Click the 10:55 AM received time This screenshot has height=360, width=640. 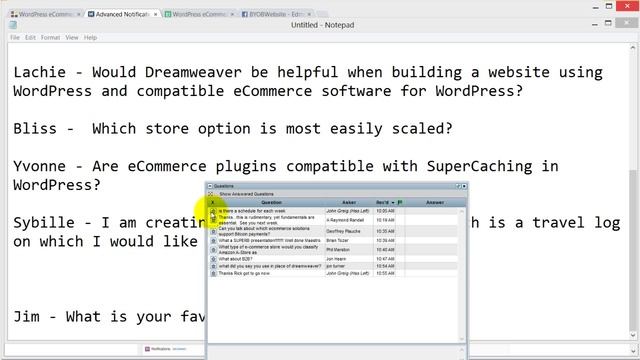(385, 273)
